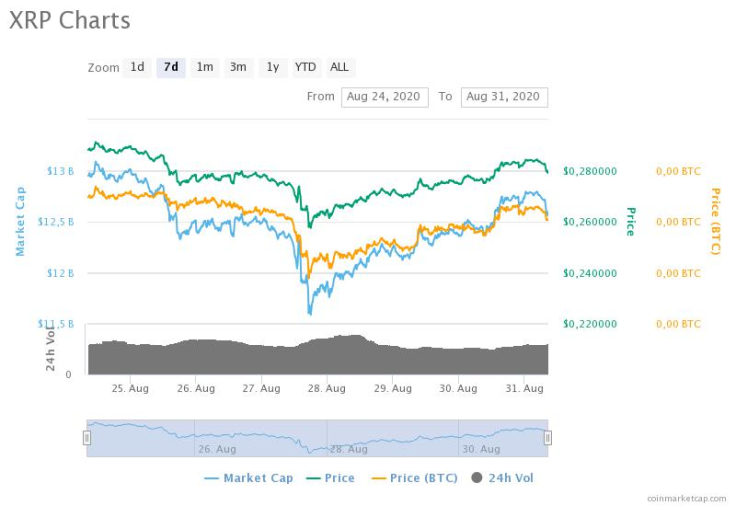Select the 7d zoom range

(171, 68)
